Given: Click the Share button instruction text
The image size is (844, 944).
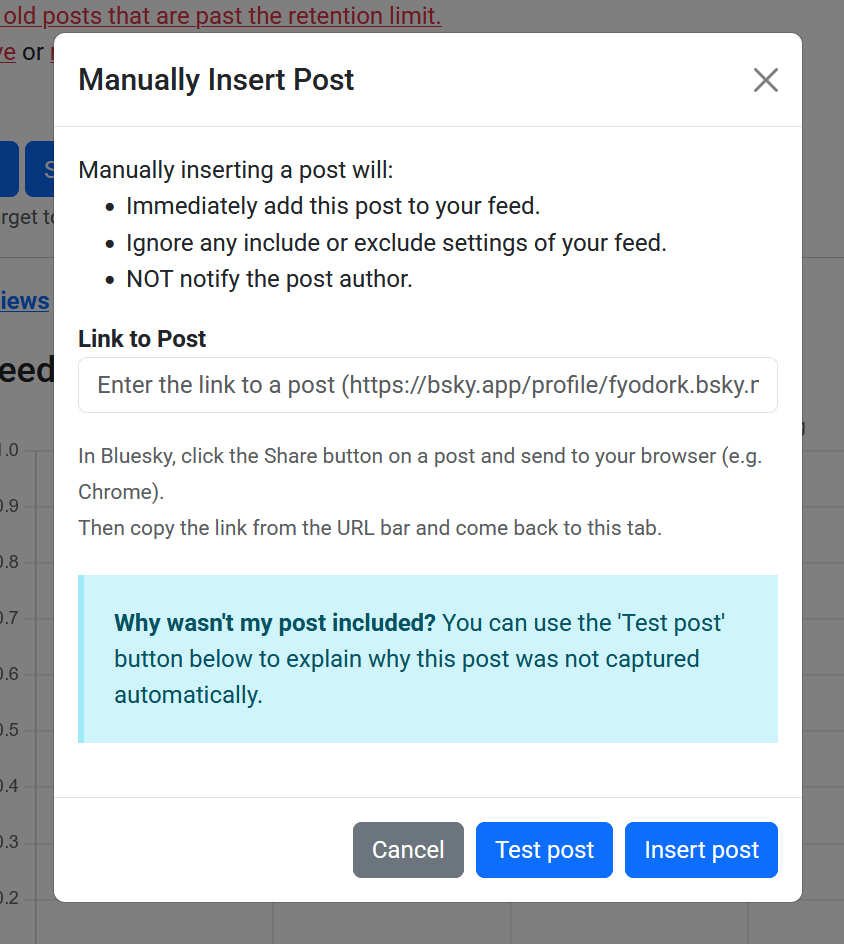Looking at the screenshot, I should point(420,456).
